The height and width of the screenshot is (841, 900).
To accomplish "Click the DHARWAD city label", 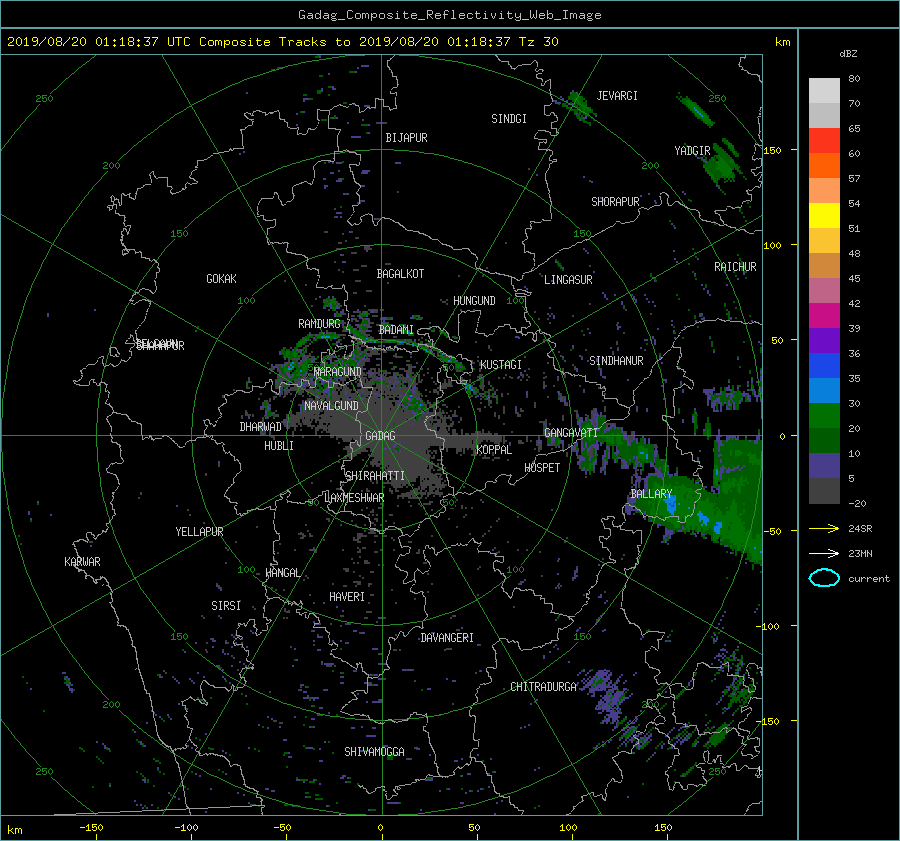I will tap(260, 427).
